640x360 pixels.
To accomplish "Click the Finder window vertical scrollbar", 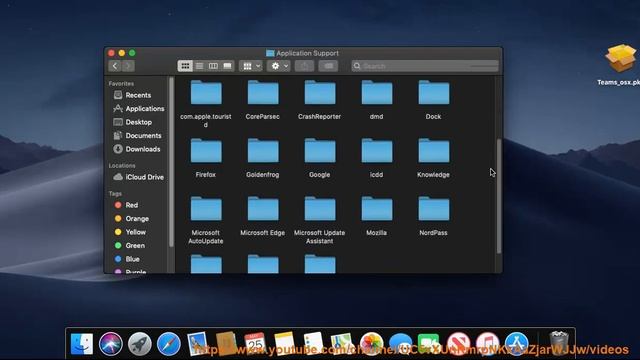I will (x=498, y=196).
